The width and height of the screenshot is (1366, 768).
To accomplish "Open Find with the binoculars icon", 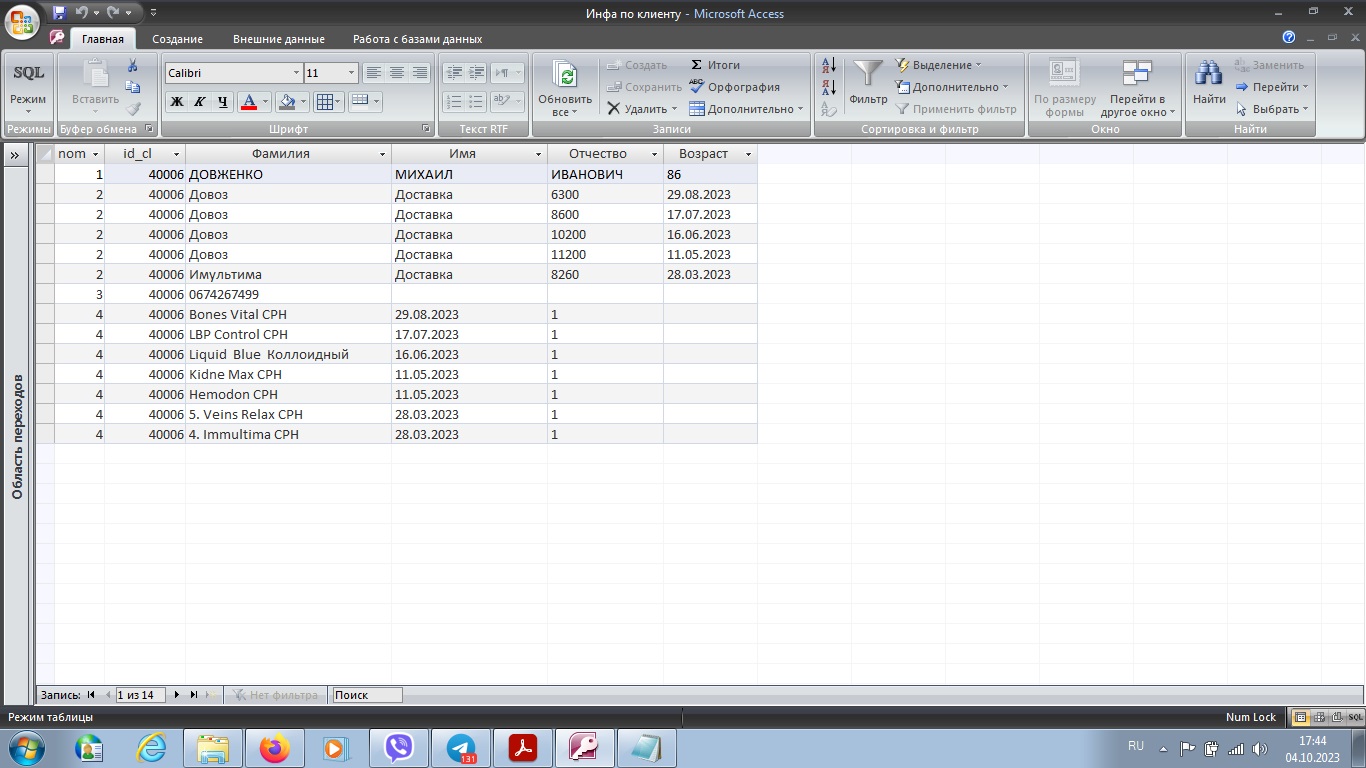I will (x=1209, y=76).
